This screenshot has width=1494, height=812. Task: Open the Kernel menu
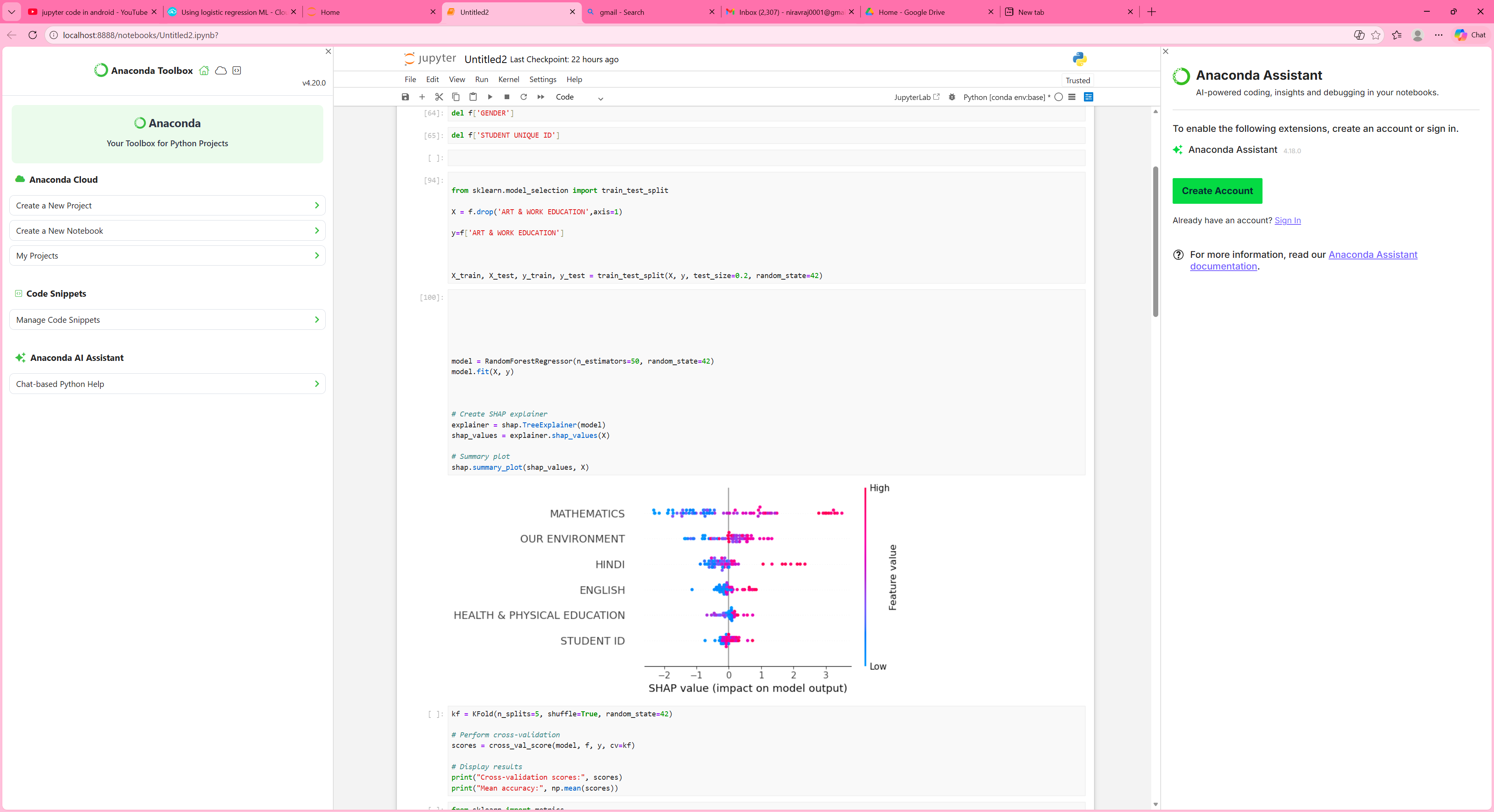508,79
